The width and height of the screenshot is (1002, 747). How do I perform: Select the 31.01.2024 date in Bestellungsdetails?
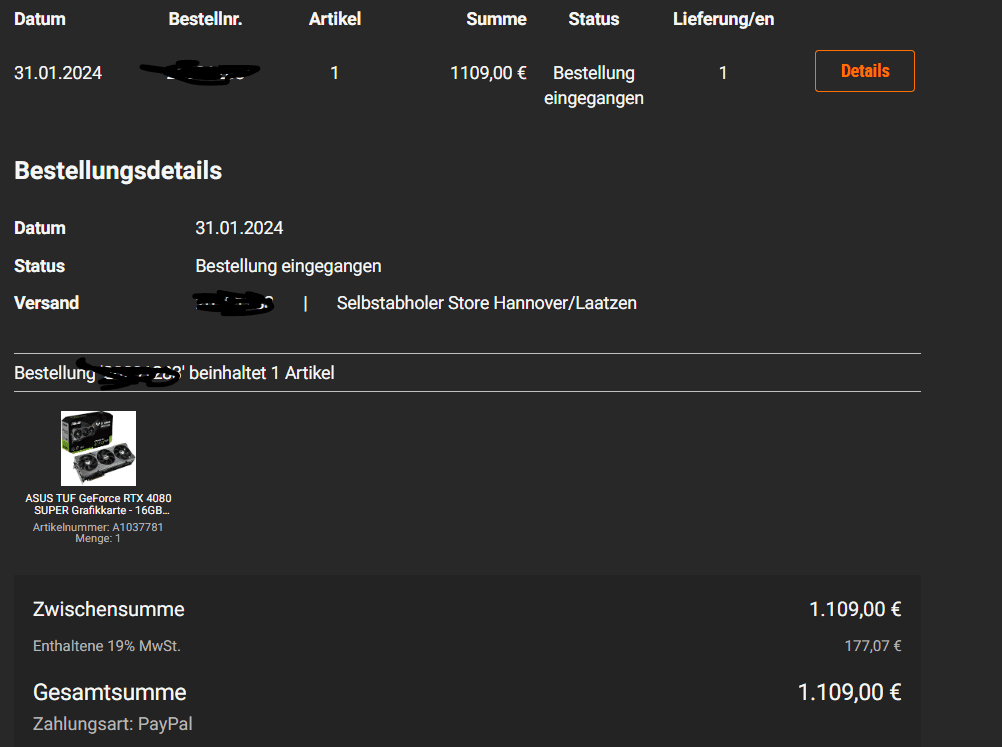click(239, 228)
